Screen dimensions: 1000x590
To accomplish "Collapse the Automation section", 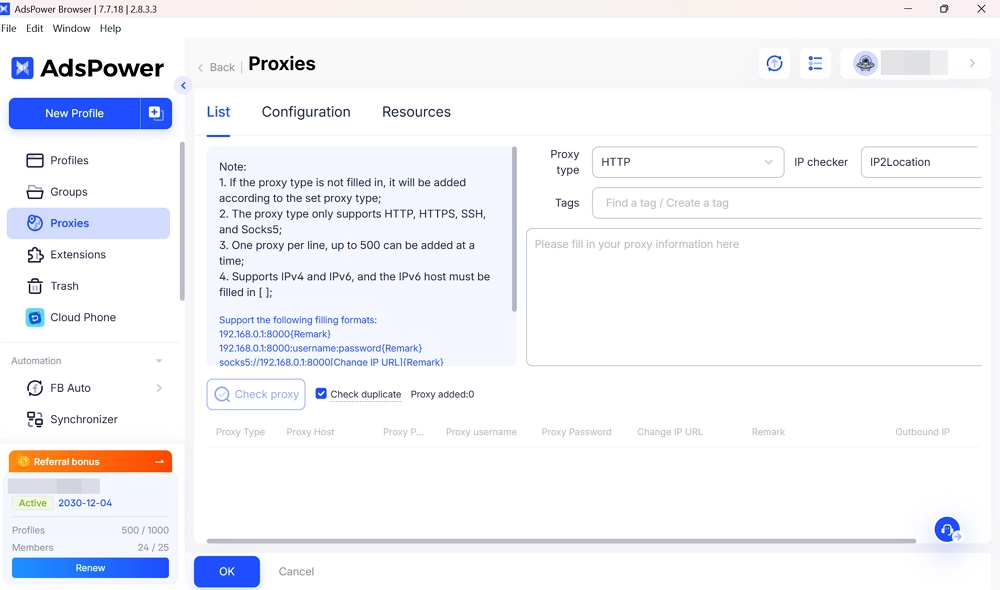I will click(158, 361).
